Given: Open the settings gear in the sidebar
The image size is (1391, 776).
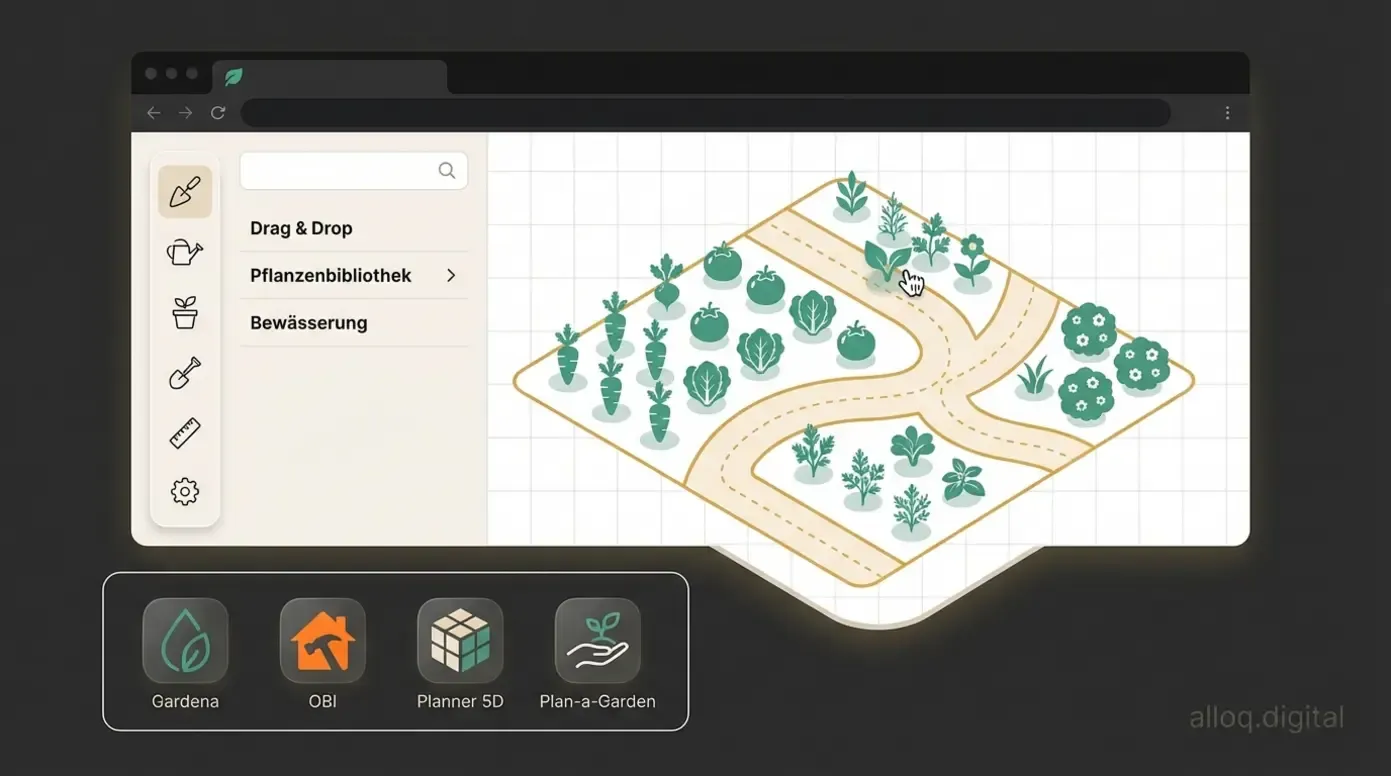Looking at the screenshot, I should [x=184, y=491].
